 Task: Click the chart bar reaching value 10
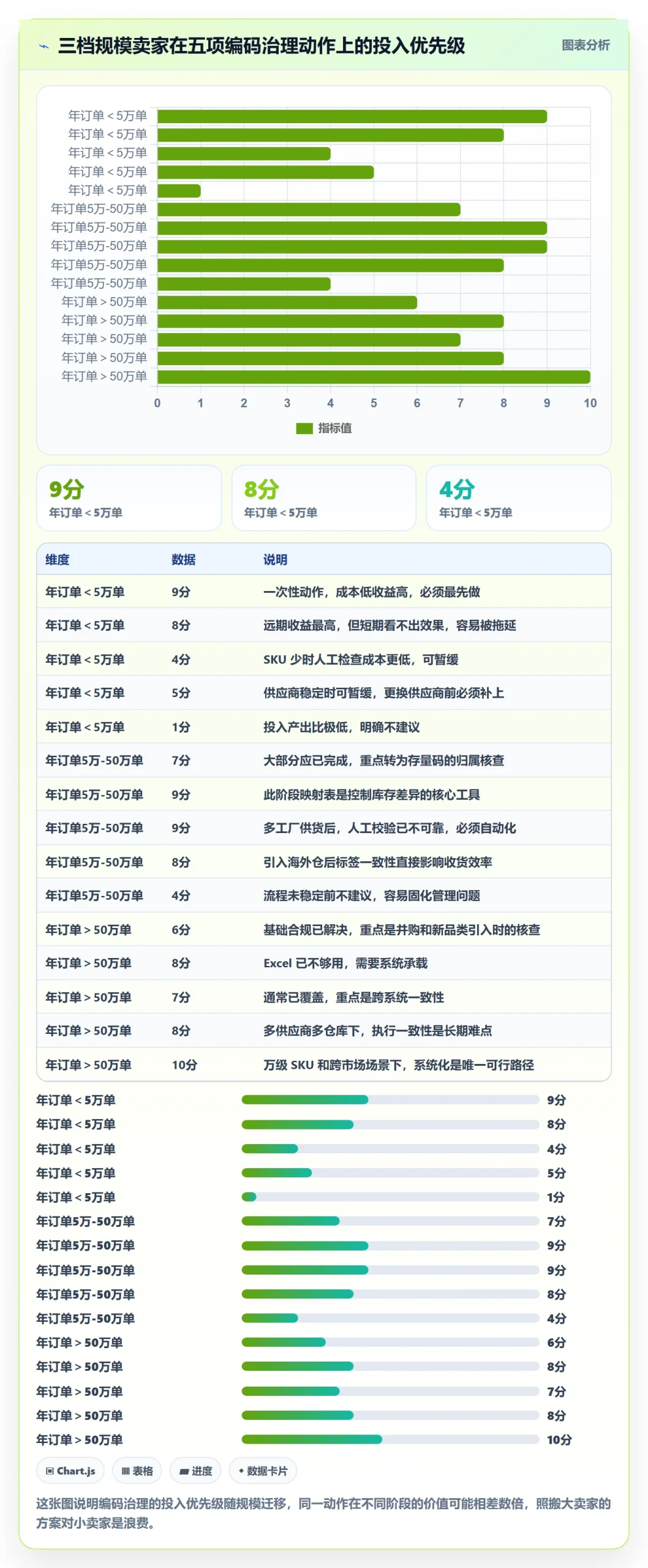coord(374,377)
